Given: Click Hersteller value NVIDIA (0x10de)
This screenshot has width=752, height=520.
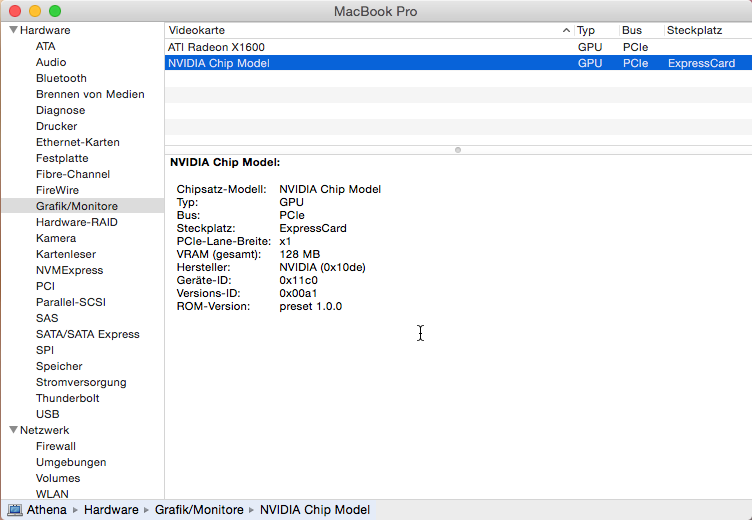Looking at the screenshot, I should 322,267.
